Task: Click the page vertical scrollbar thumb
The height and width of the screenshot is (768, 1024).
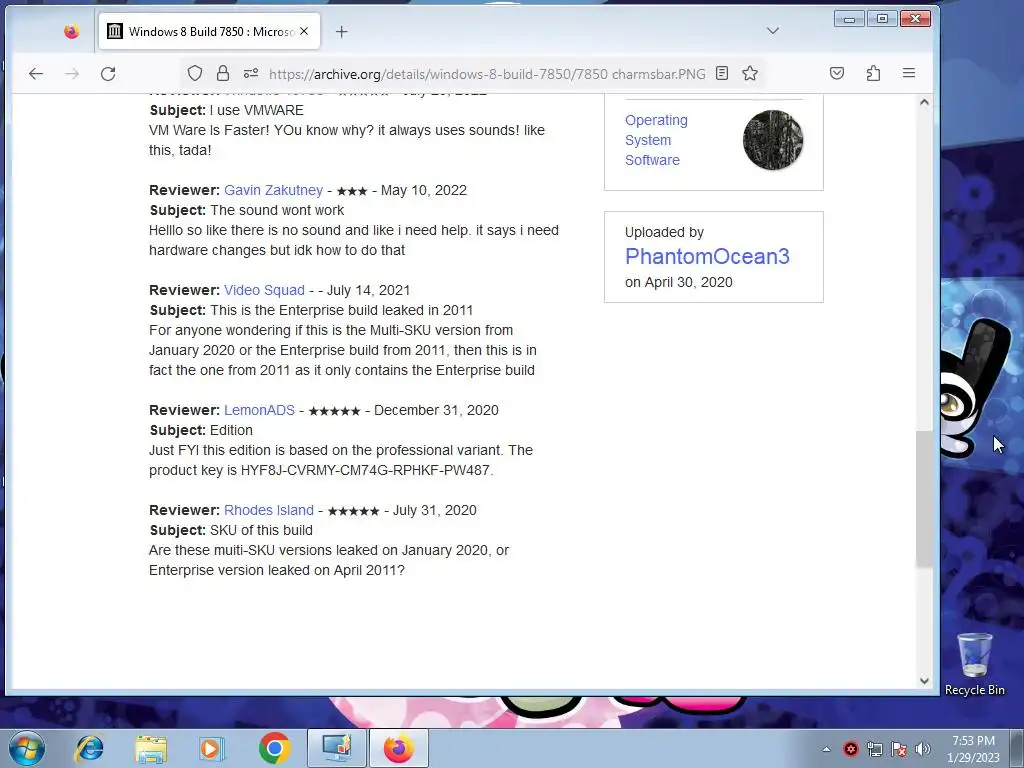Action: 924,499
